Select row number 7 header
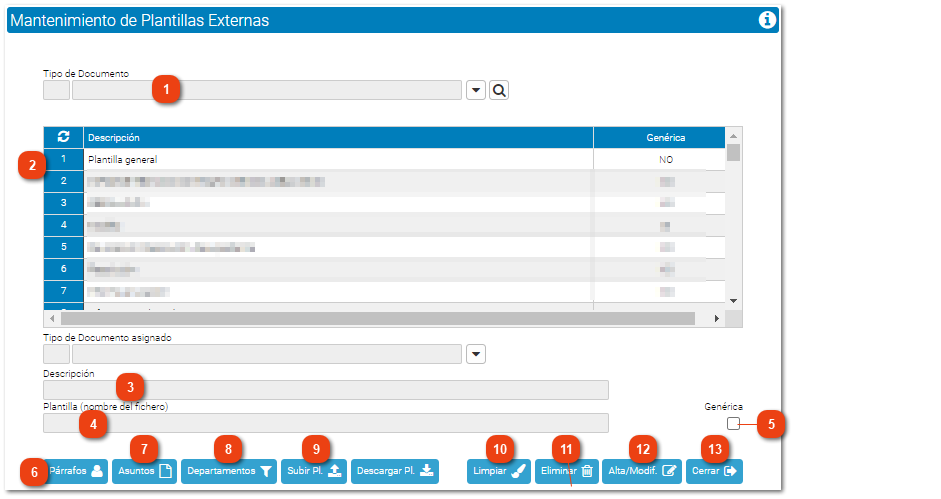 (64, 291)
